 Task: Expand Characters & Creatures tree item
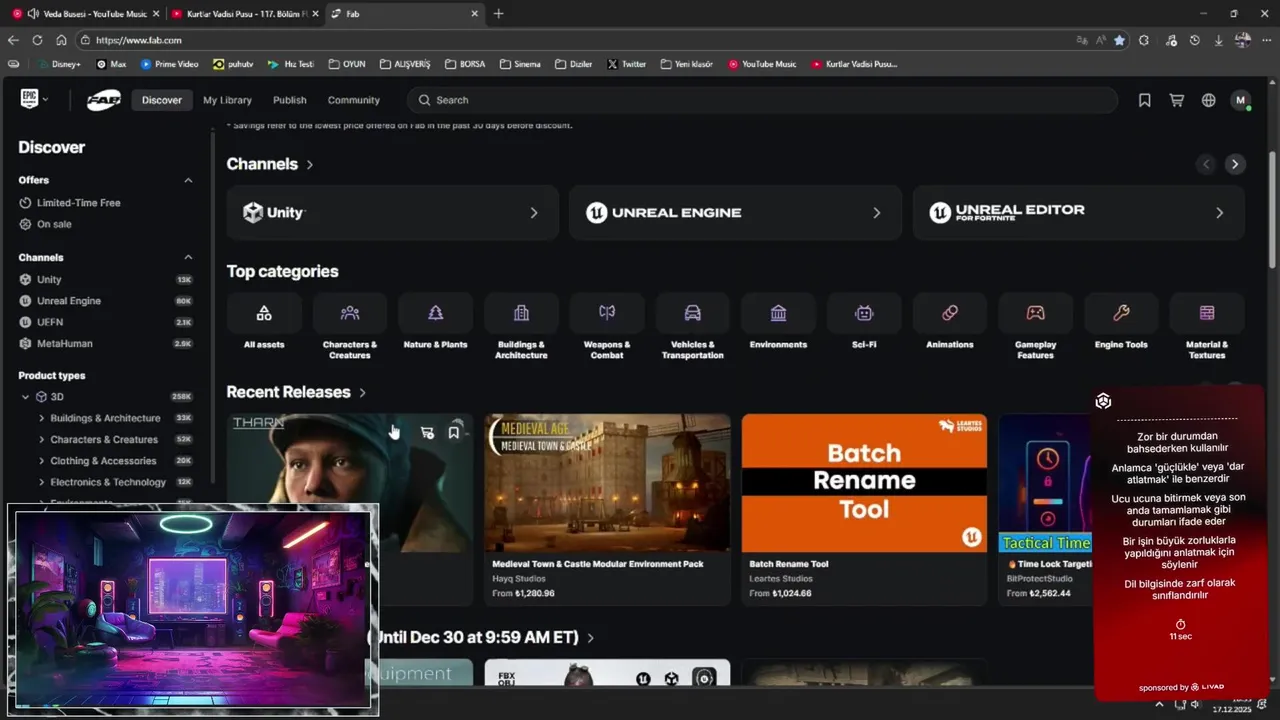click(41, 439)
